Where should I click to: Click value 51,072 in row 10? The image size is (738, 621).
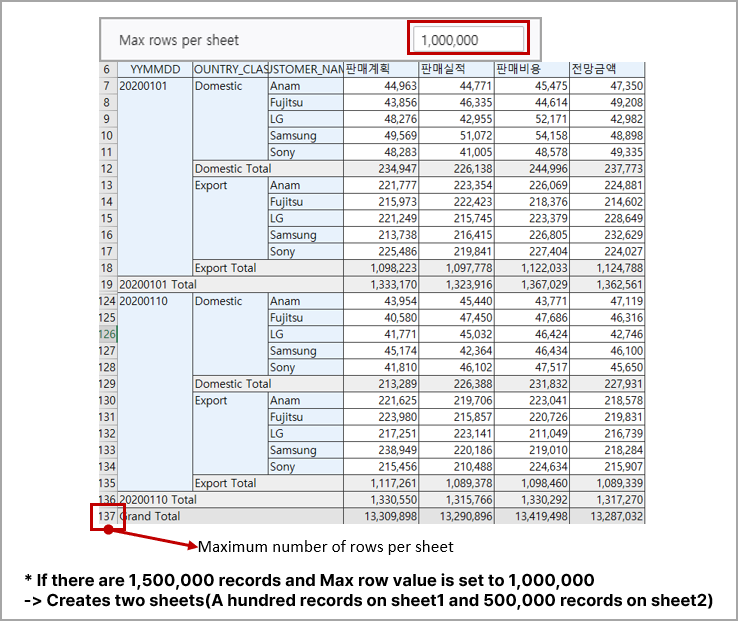[x=456, y=136]
